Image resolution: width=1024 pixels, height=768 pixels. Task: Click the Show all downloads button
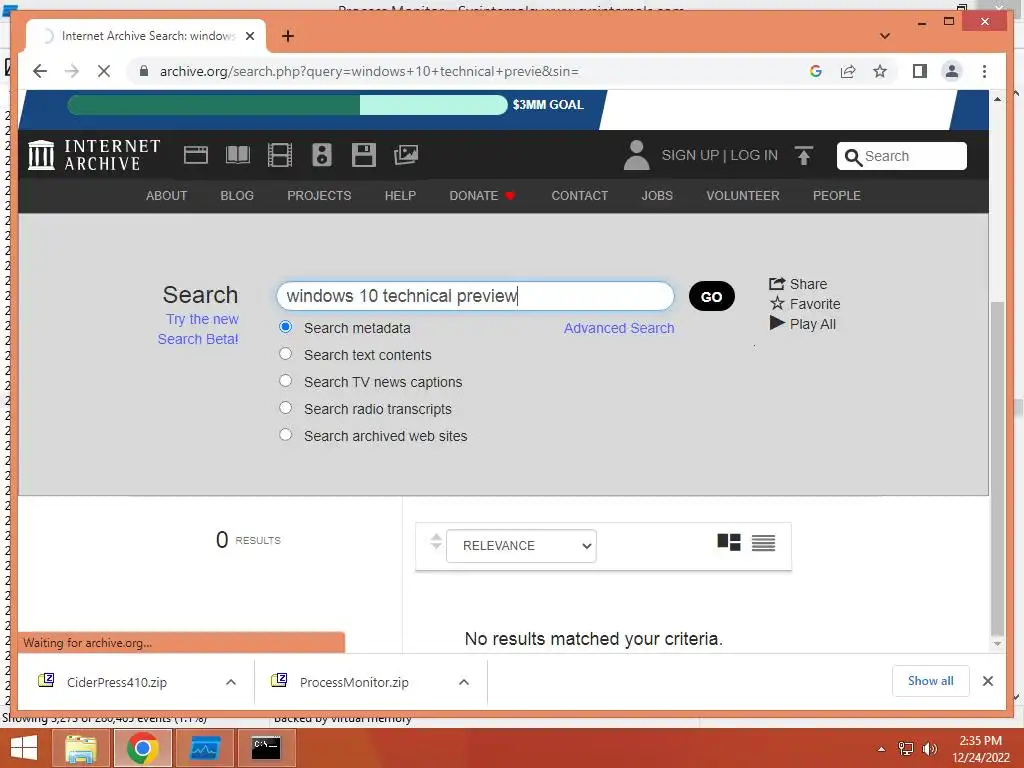931,681
